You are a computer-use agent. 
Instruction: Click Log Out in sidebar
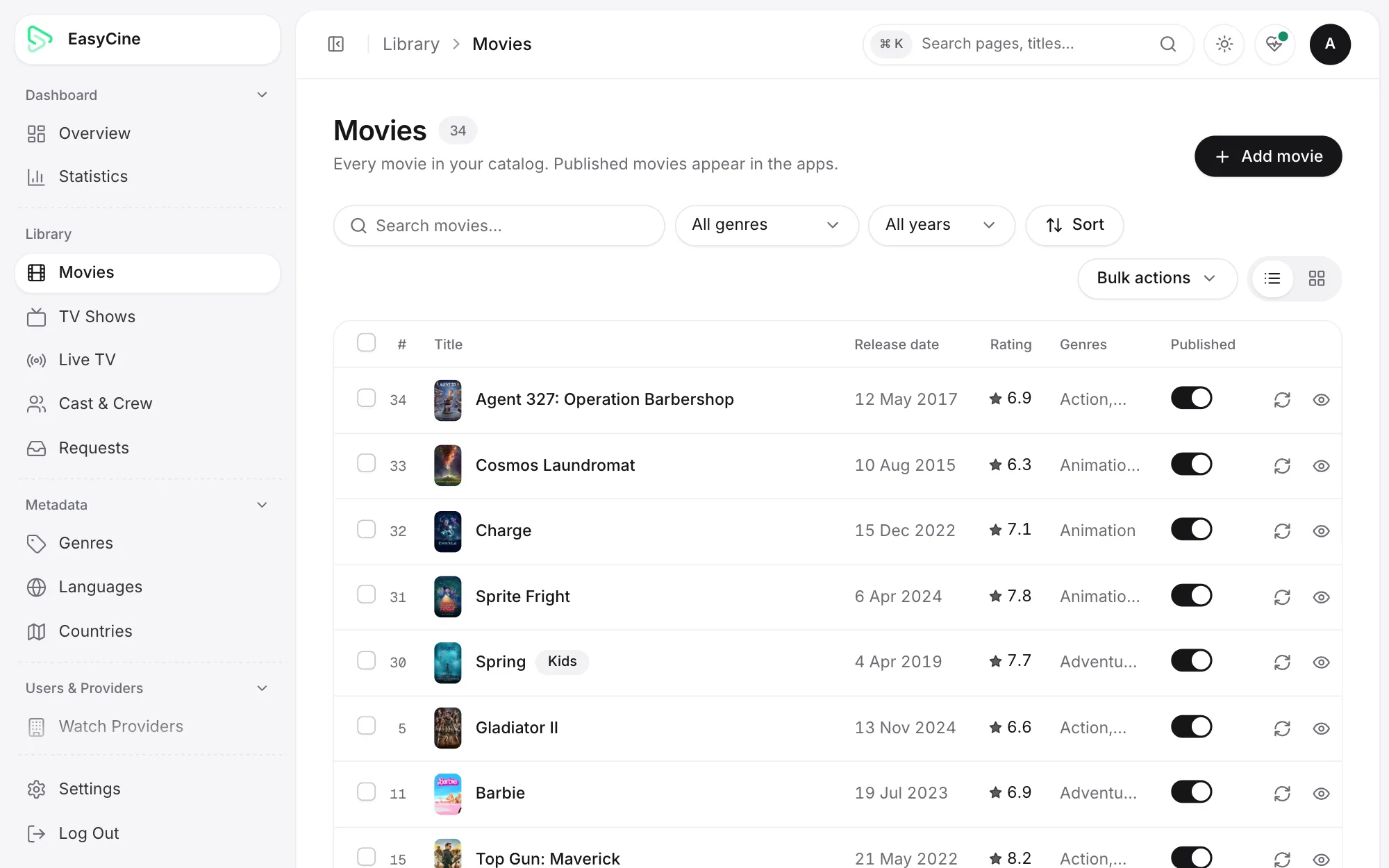pyautogui.click(x=147, y=833)
